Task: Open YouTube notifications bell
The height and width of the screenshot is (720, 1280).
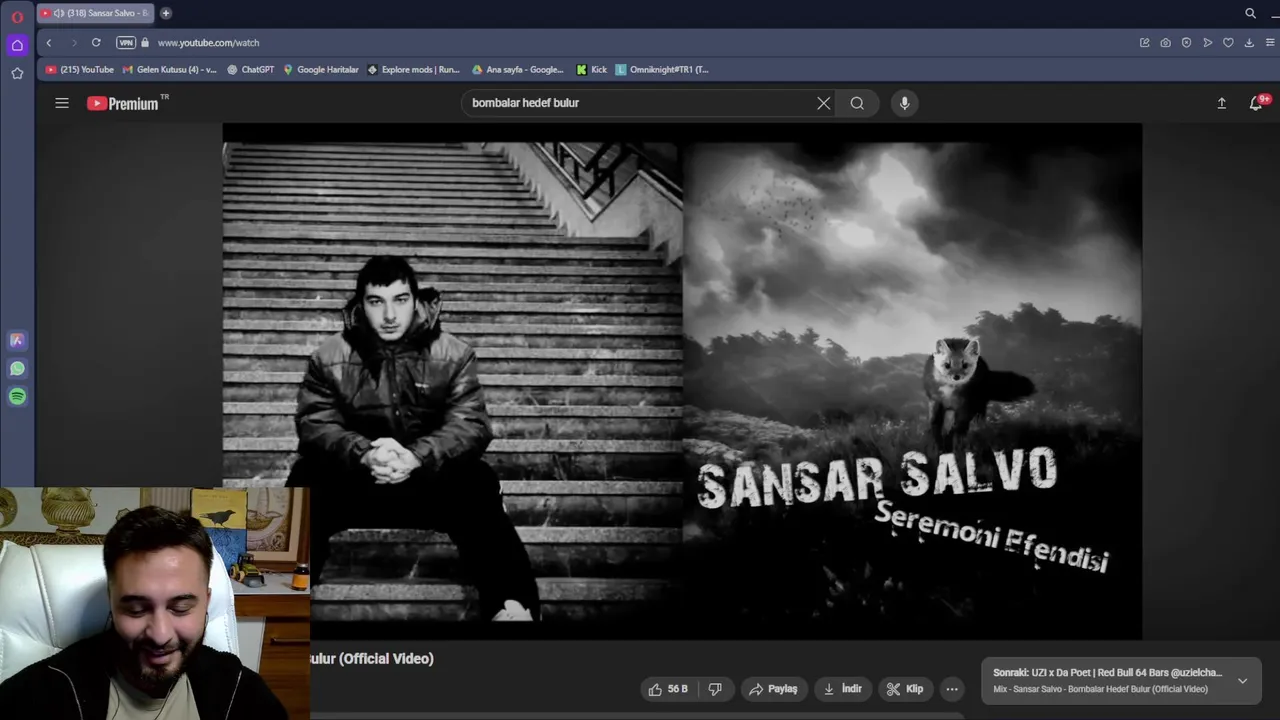Action: [1256, 103]
